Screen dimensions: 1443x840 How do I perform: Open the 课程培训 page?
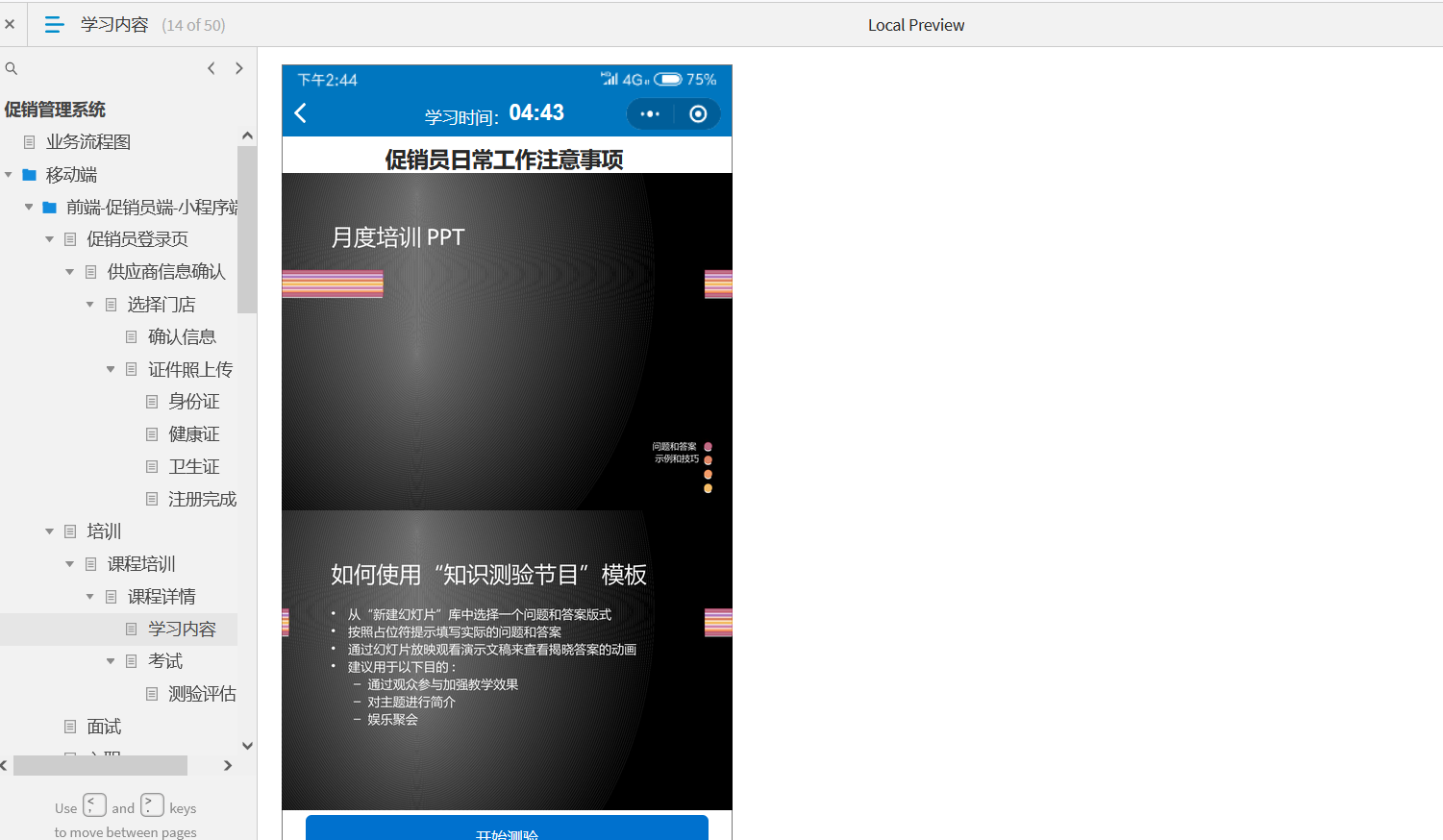tap(141, 564)
